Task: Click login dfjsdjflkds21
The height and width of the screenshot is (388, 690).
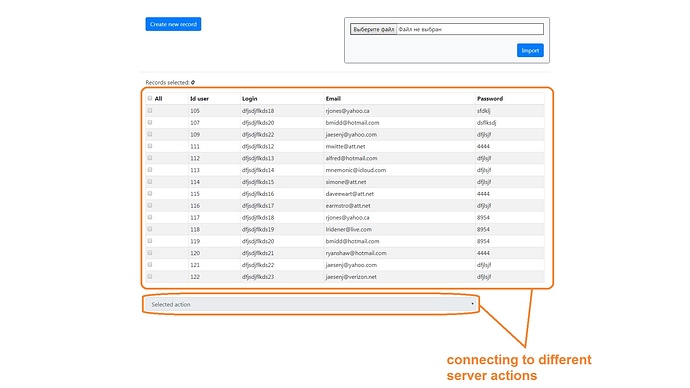Action: (x=258, y=253)
